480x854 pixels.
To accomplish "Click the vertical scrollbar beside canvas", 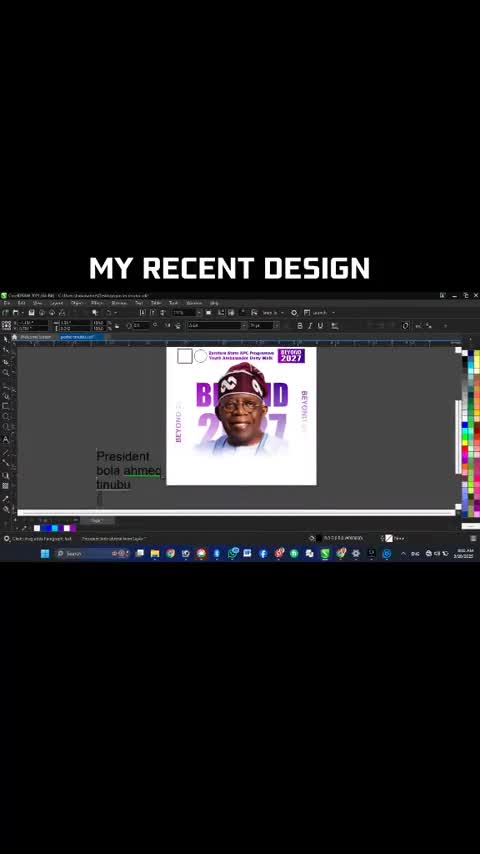I will [x=458, y=436].
